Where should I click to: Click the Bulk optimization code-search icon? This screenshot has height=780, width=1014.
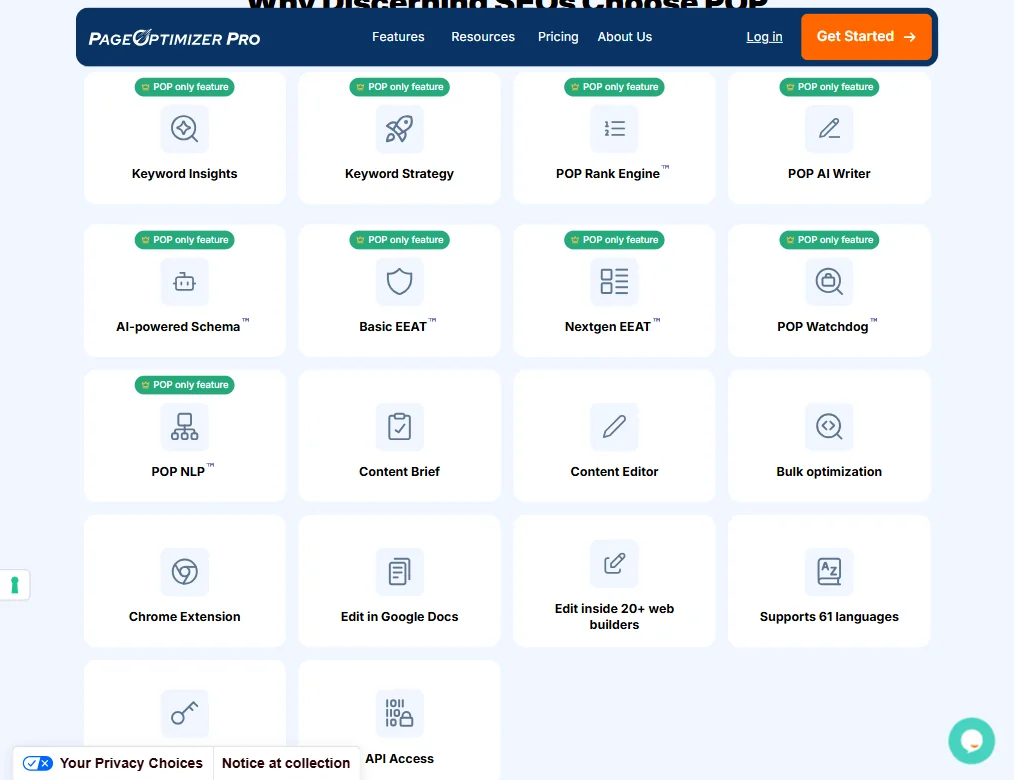[829, 427]
